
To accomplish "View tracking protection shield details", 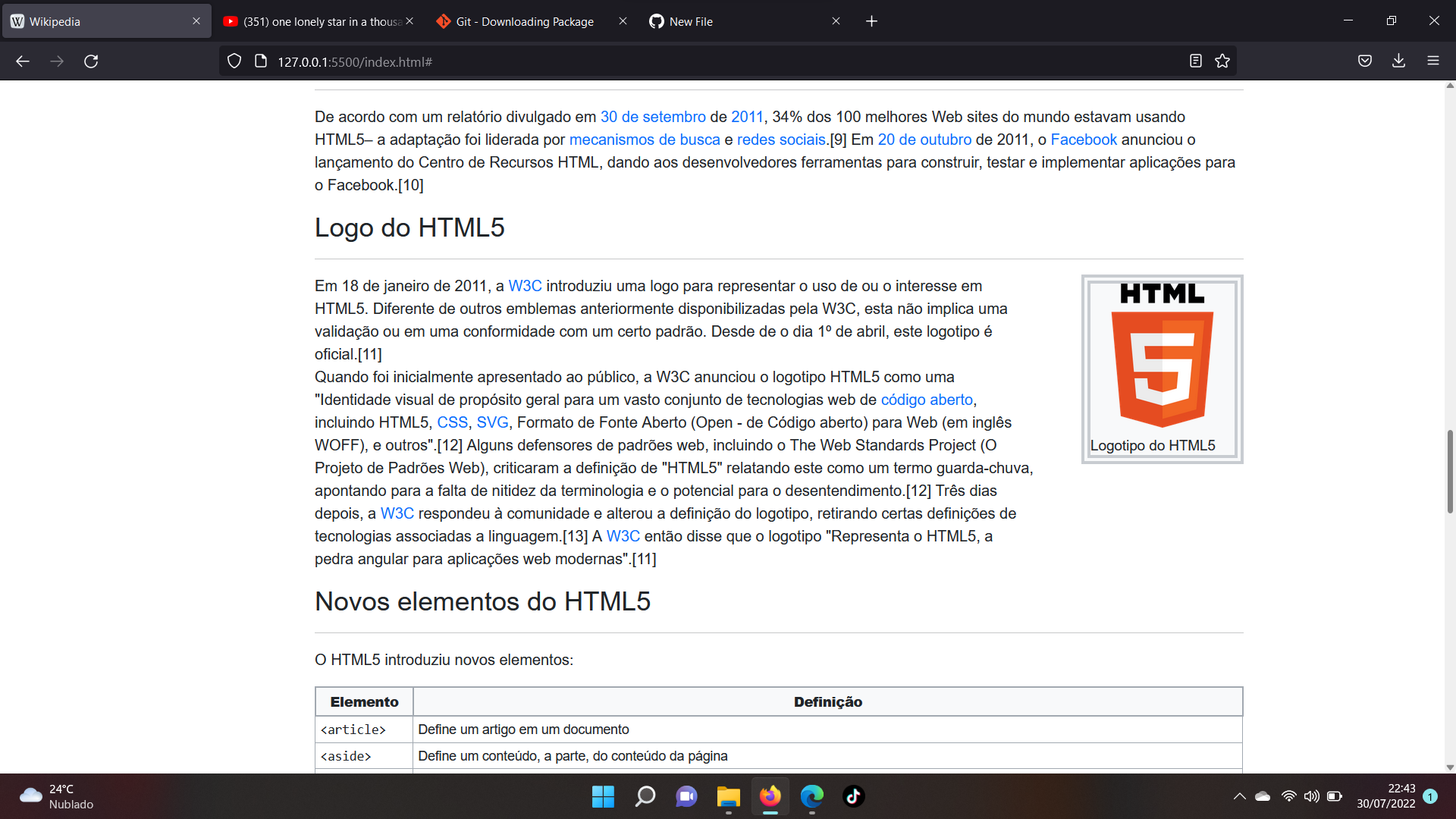I will 234,61.
